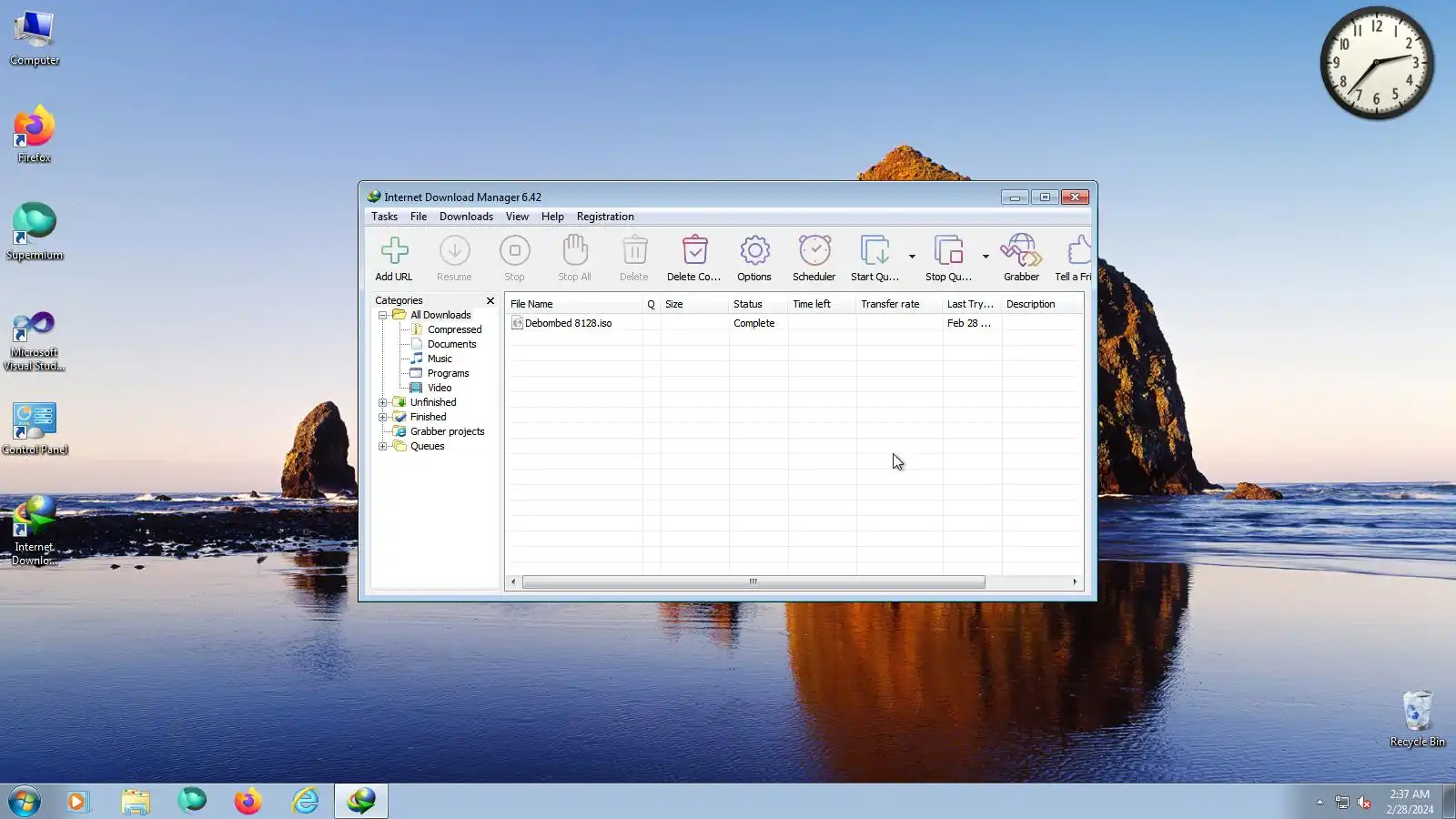The width and height of the screenshot is (1456, 819).
Task: Select the Debombed 8128.iso download row
Action: pos(794,323)
